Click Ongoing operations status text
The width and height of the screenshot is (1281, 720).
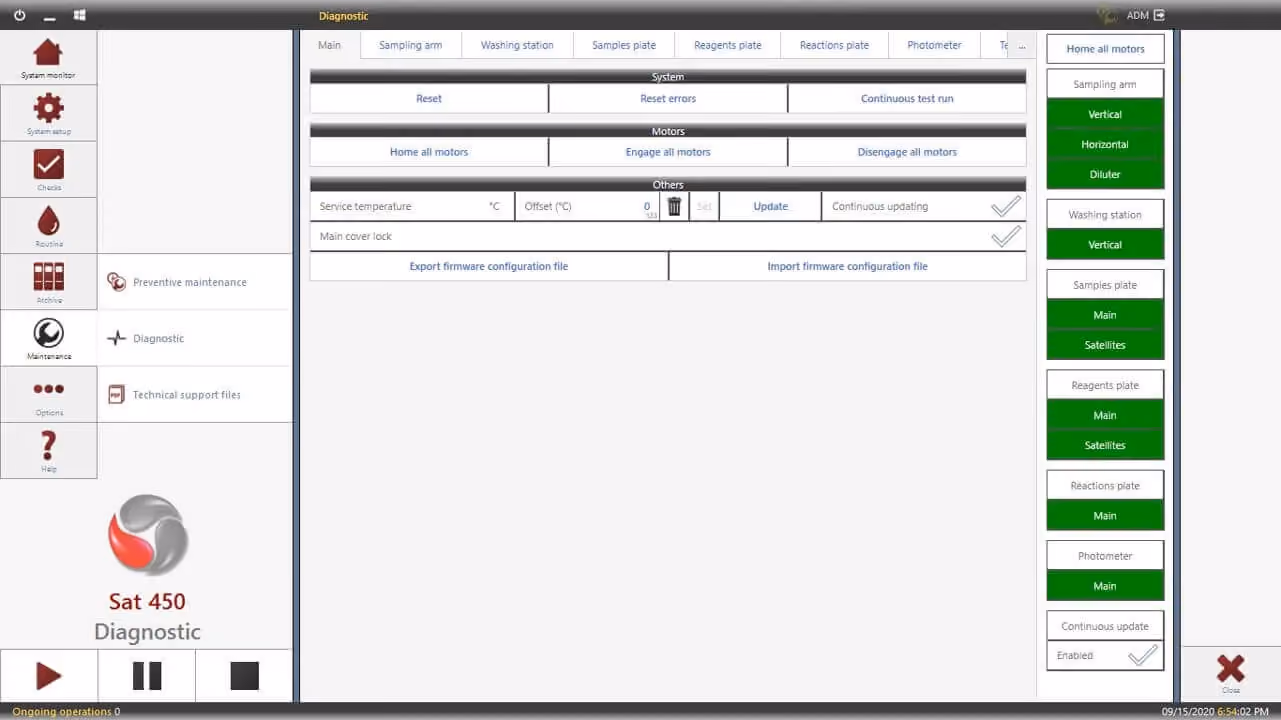click(x=66, y=712)
